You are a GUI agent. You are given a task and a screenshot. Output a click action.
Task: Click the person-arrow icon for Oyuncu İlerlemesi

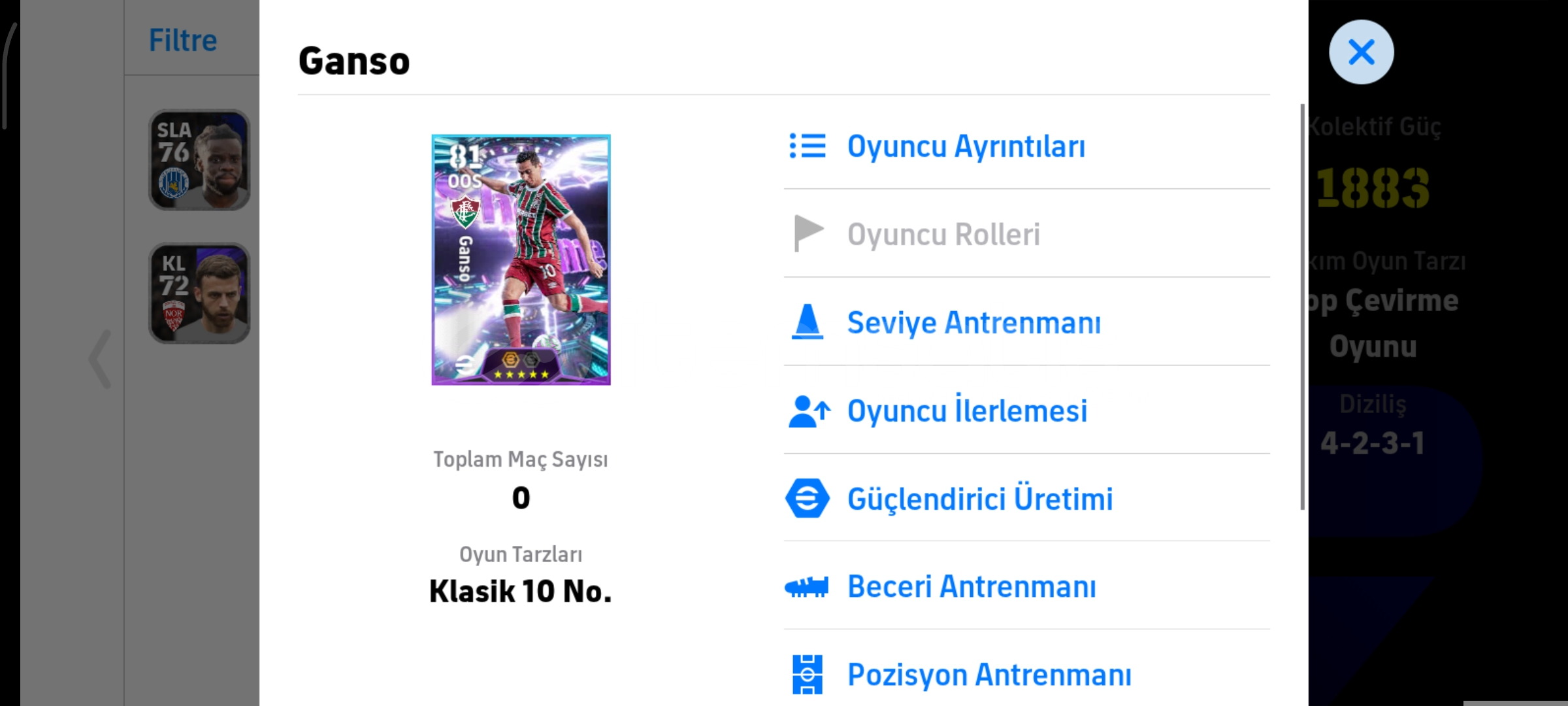tap(809, 411)
